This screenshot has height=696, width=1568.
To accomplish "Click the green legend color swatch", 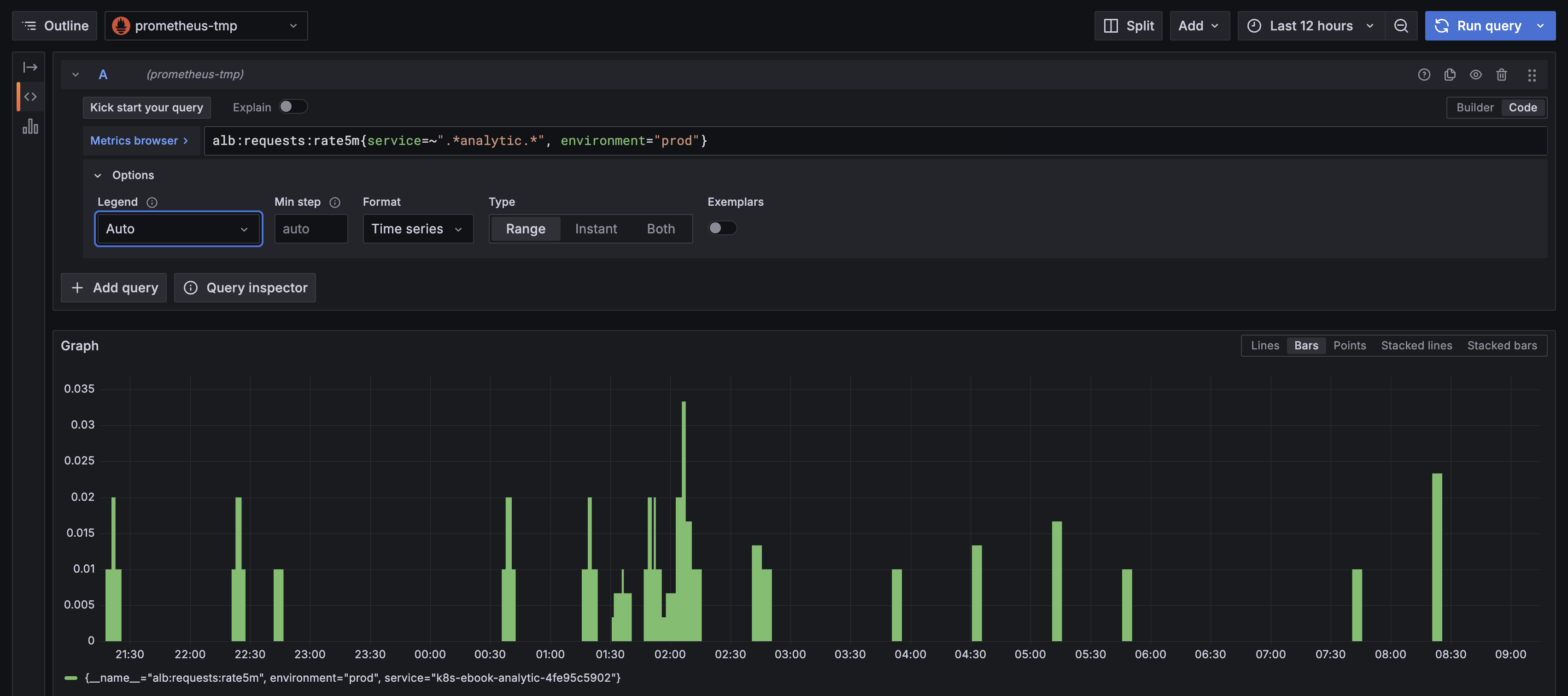I will click(x=70, y=678).
